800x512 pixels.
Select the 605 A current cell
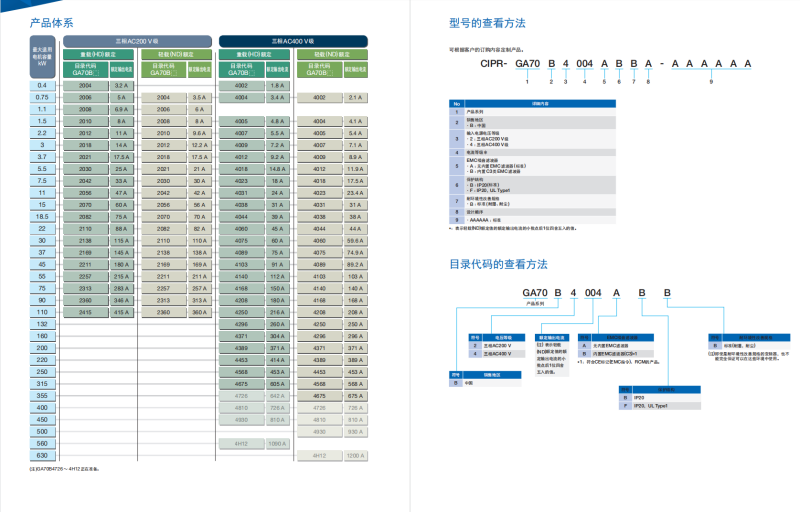click(278, 384)
